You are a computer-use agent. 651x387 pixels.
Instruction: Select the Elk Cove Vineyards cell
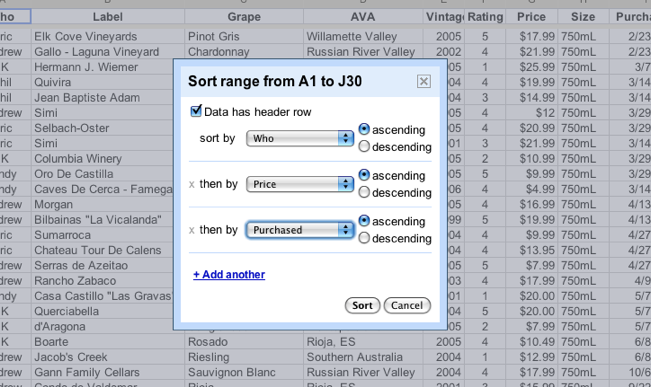click(x=108, y=37)
